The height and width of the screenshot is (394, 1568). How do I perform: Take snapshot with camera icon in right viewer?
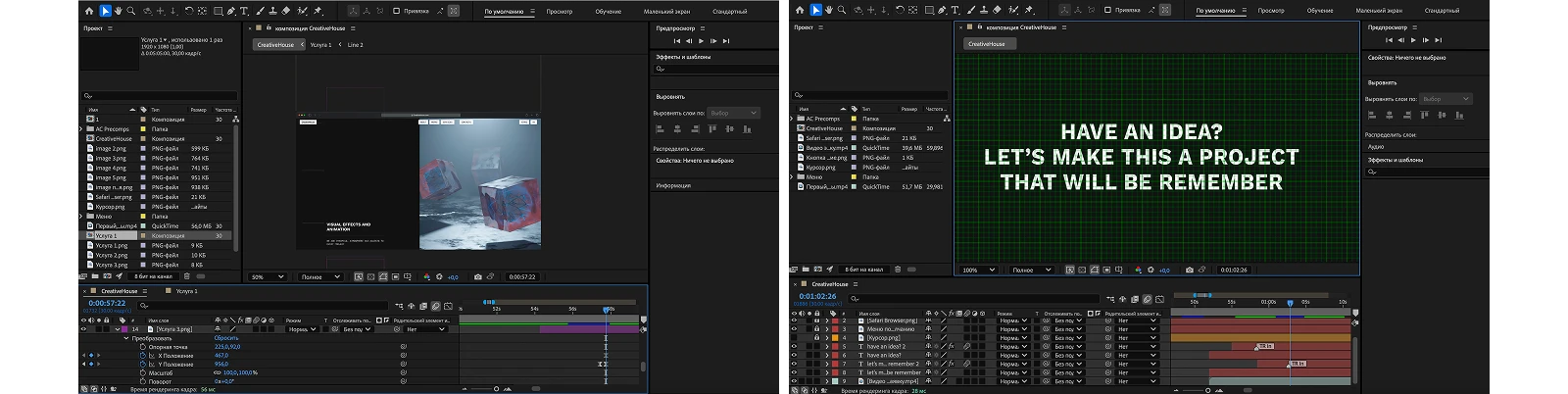tap(1190, 270)
